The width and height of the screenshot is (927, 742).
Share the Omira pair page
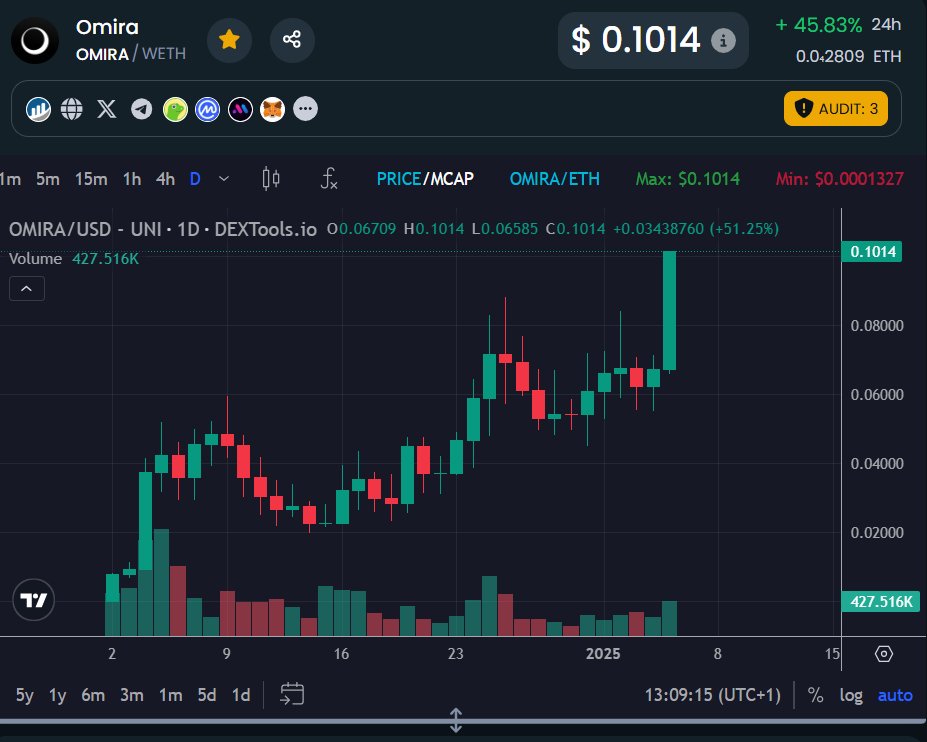point(292,40)
